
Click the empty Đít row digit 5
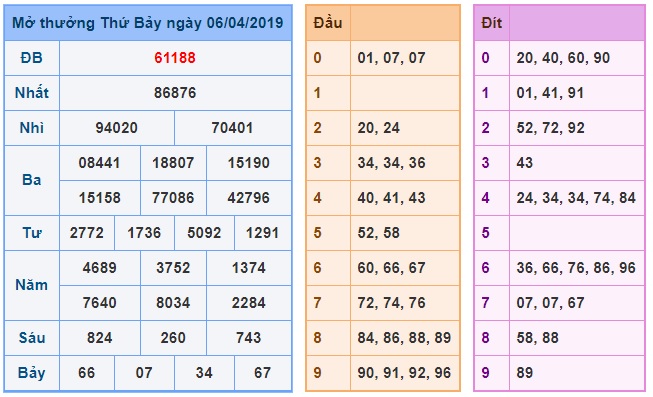click(486, 233)
